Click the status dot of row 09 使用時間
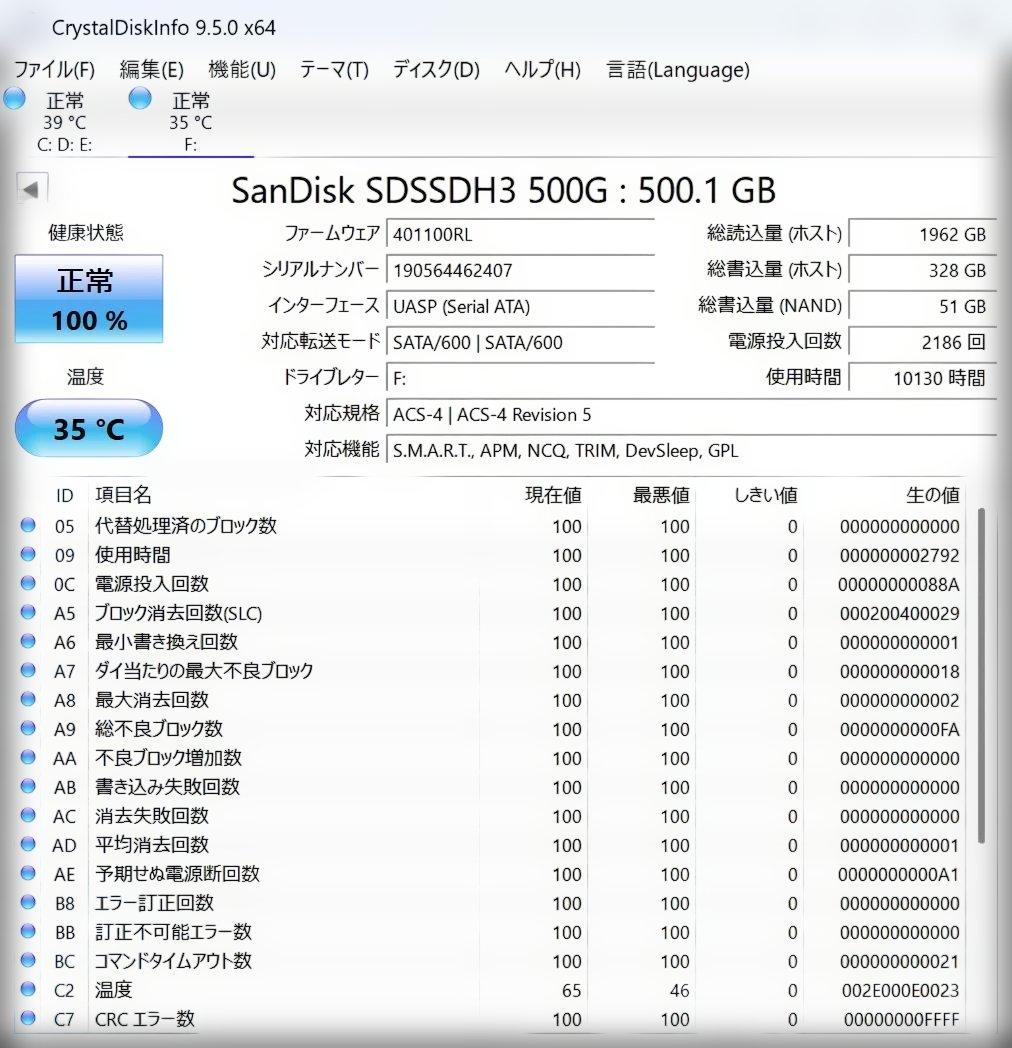Image resolution: width=1012 pixels, height=1048 pixels. [28, 553]
